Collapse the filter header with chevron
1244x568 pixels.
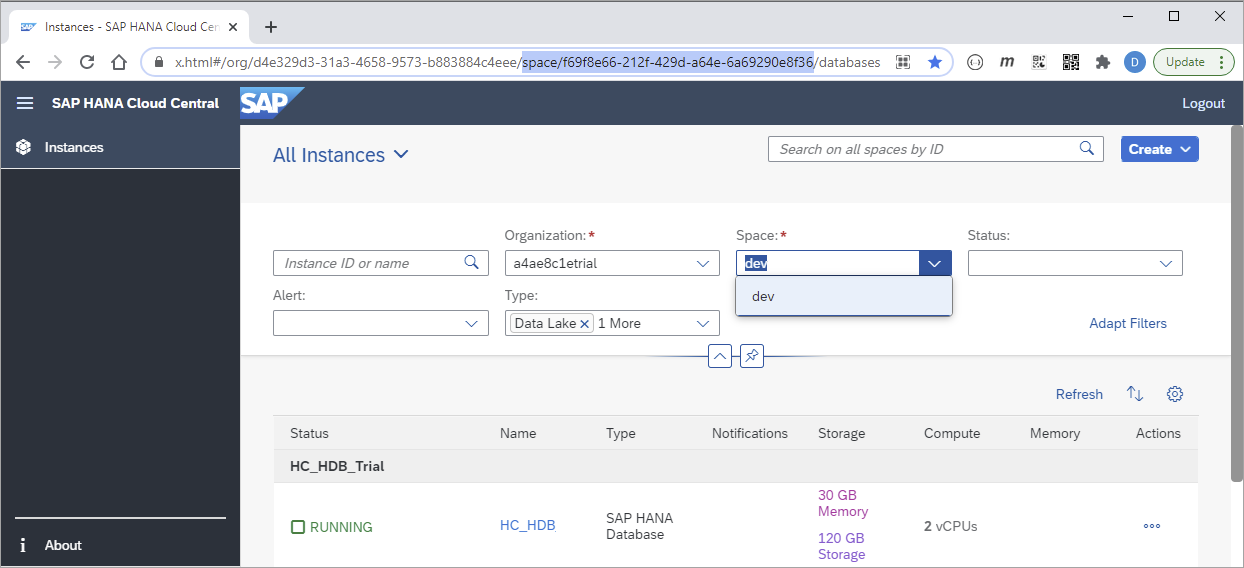coord(720,356)
